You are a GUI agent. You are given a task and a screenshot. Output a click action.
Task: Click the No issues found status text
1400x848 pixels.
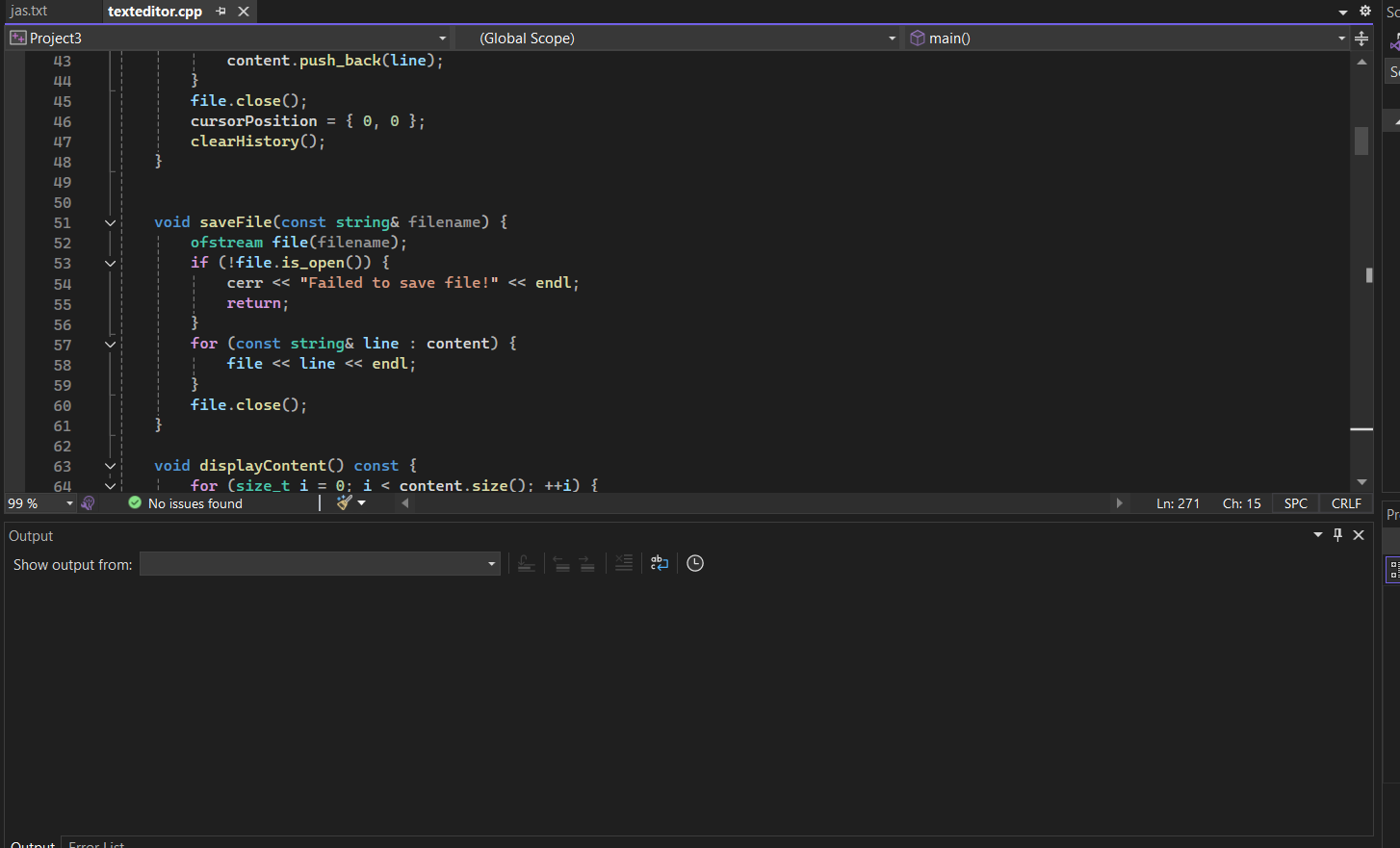(x=195, y=503)
